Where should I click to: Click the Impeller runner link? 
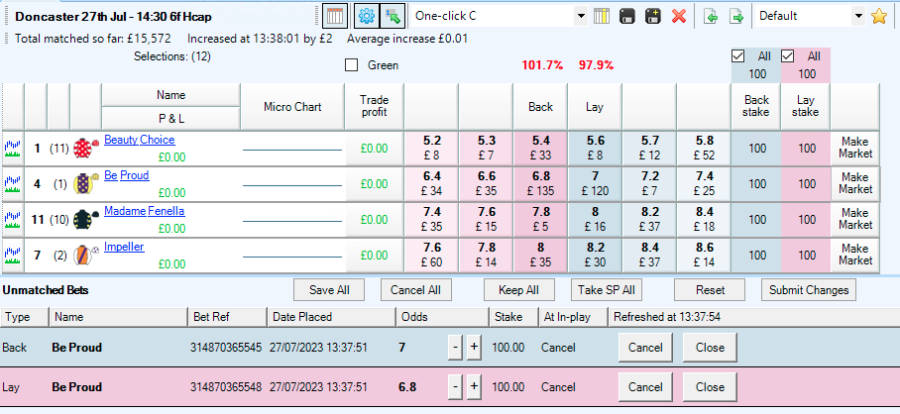(124, 247)
